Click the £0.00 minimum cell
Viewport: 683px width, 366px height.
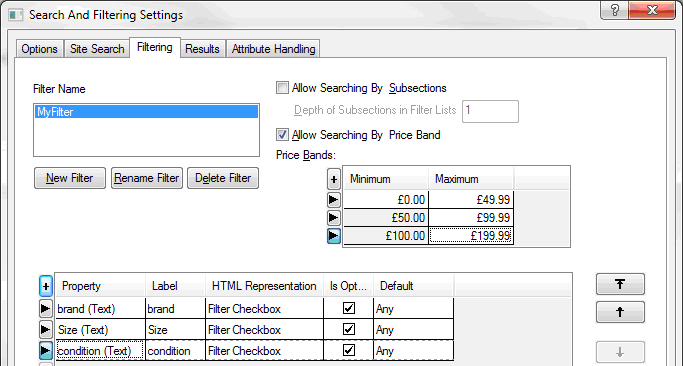click(386, 200)
